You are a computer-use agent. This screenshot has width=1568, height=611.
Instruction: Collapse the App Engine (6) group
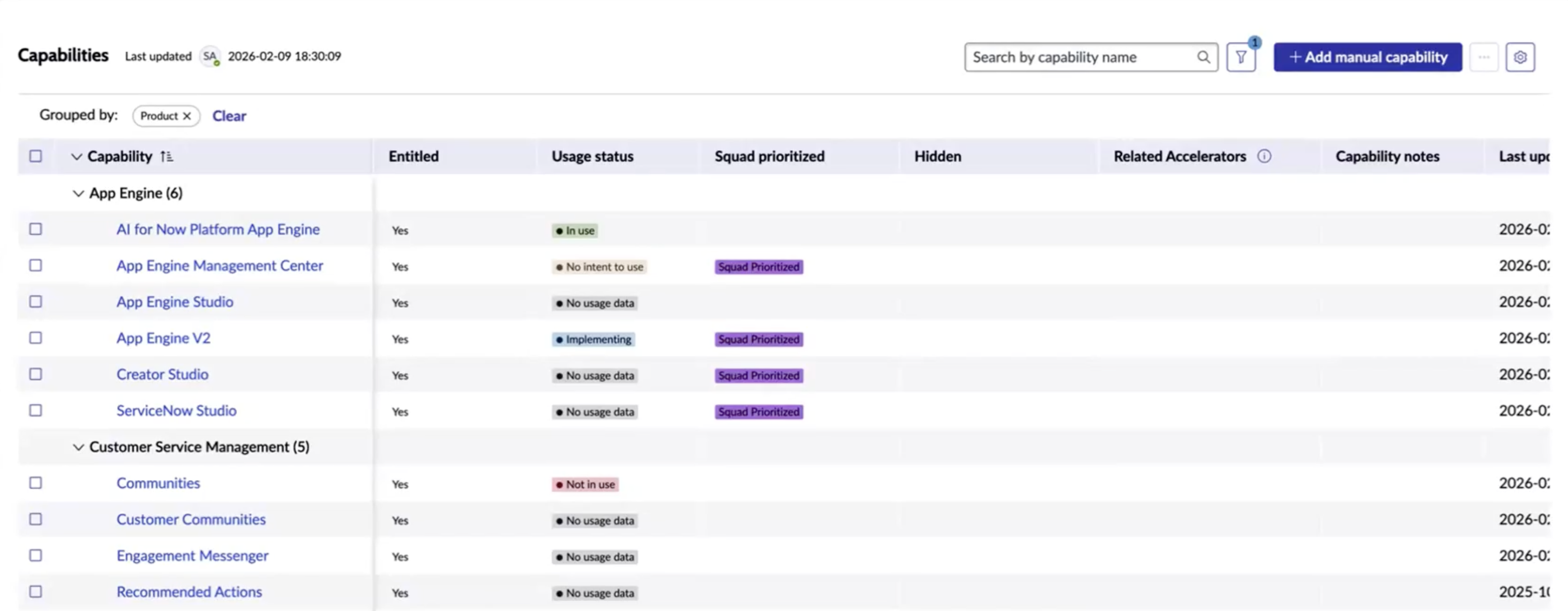(78, 194)
